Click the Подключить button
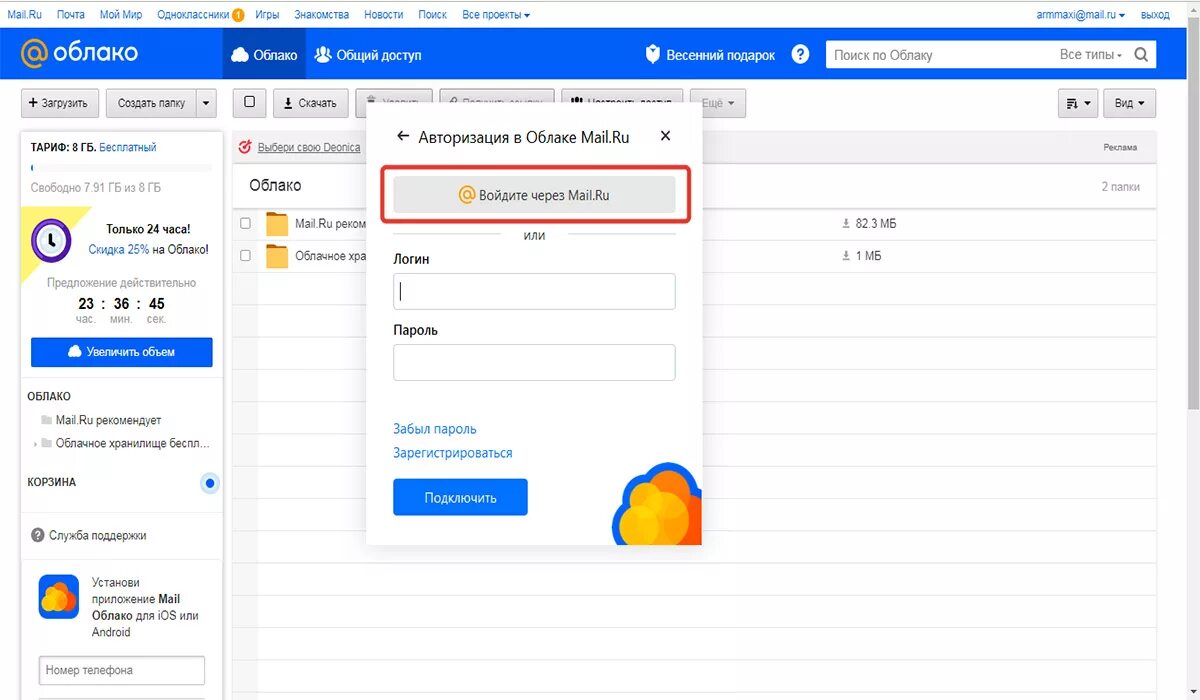Viewport: 1200px width, 700px height. tap(460, 497)
